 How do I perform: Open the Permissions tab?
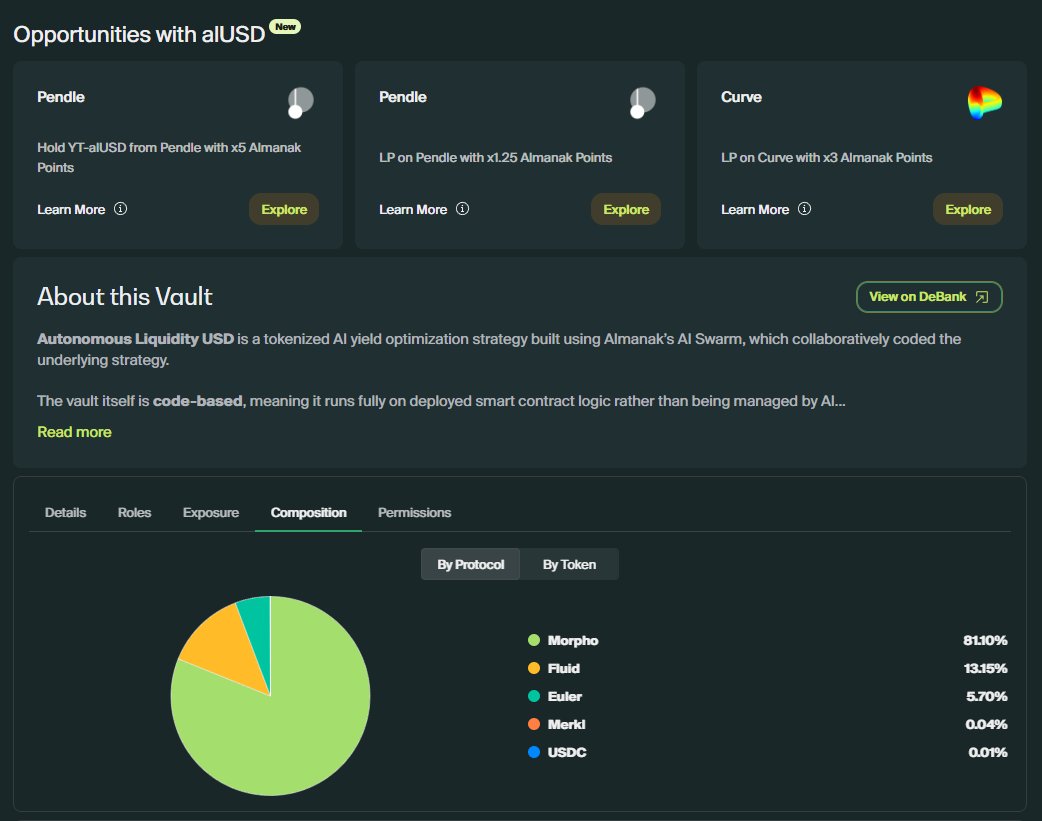(x=415, y=513)
